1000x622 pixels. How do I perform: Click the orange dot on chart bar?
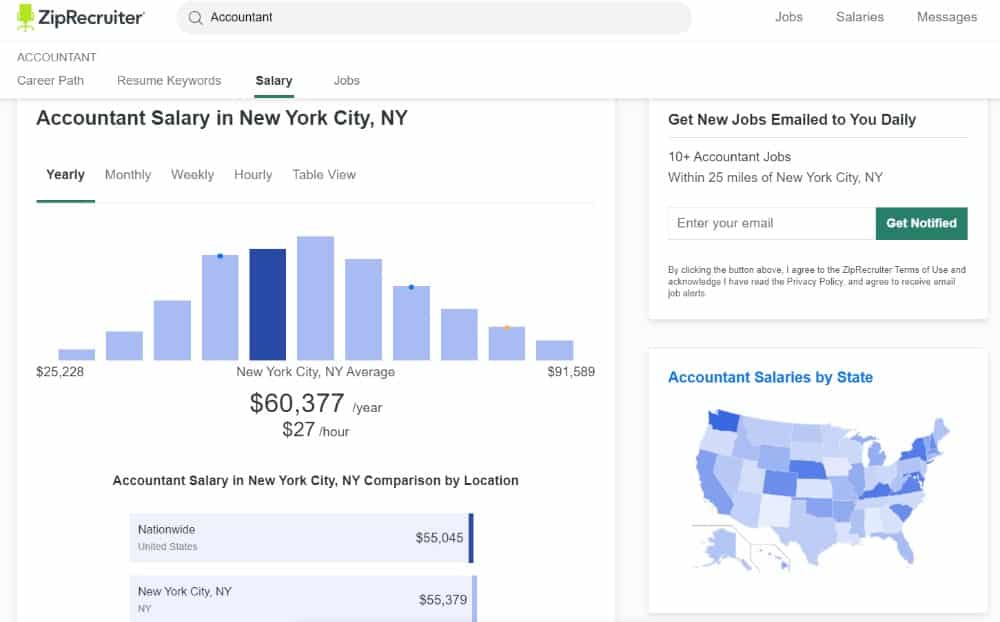coord(507,327)
